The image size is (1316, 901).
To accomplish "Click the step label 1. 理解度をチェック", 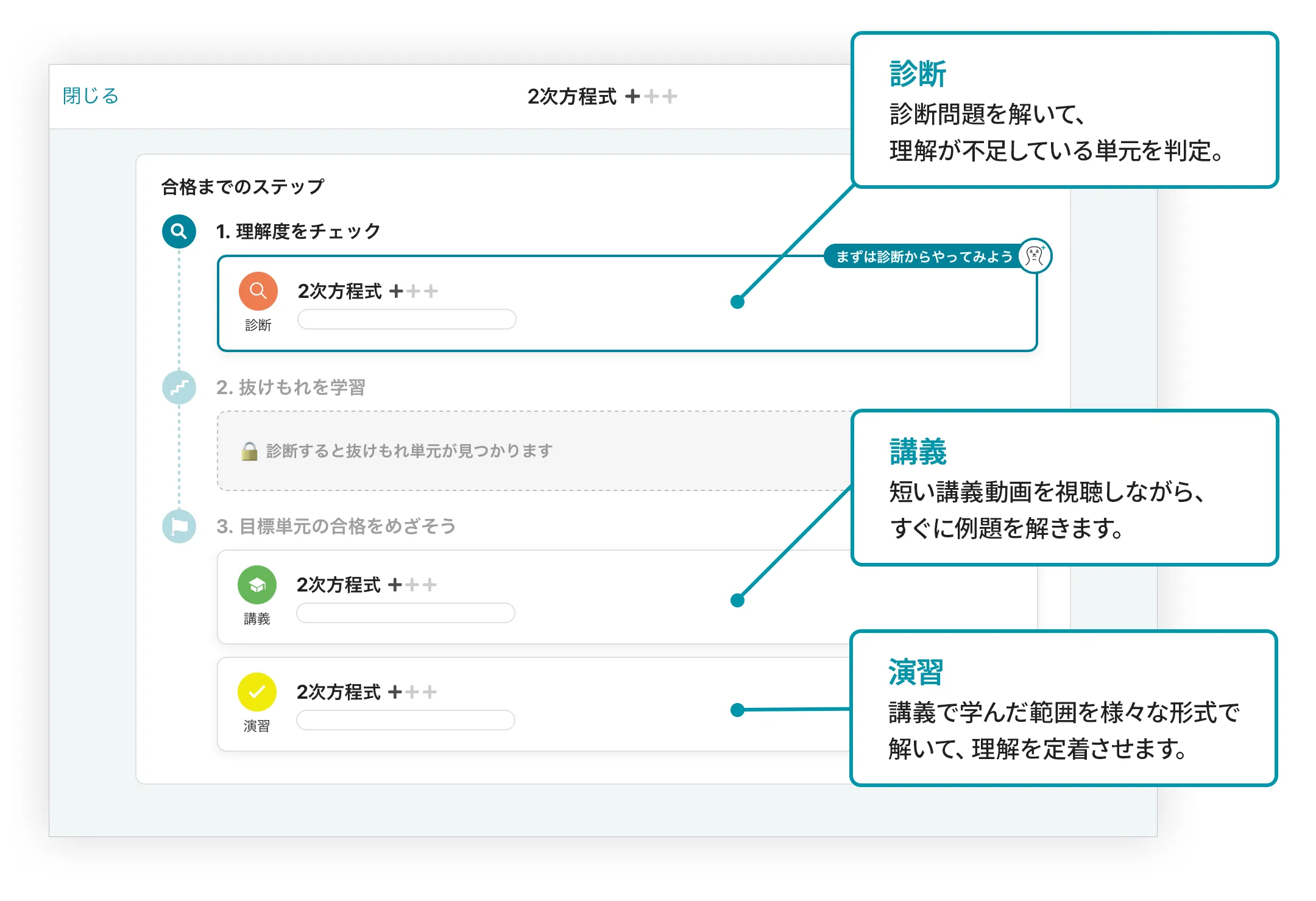I will click(299, 231).
